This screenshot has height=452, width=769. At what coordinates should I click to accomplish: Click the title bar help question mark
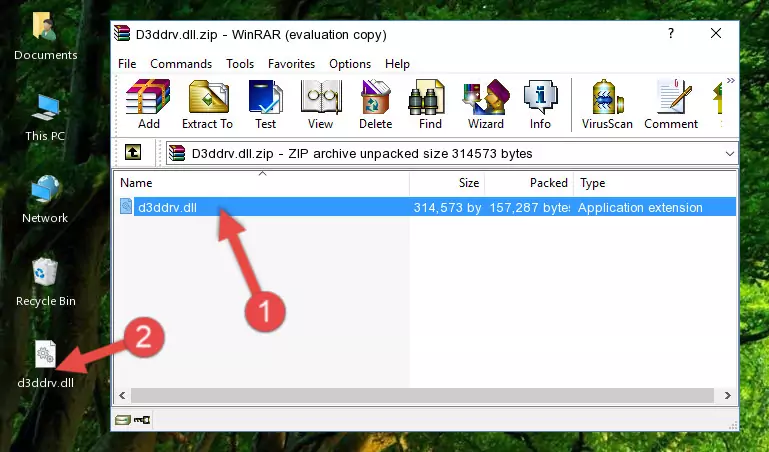pyautogui.click(x=671, y=33)
